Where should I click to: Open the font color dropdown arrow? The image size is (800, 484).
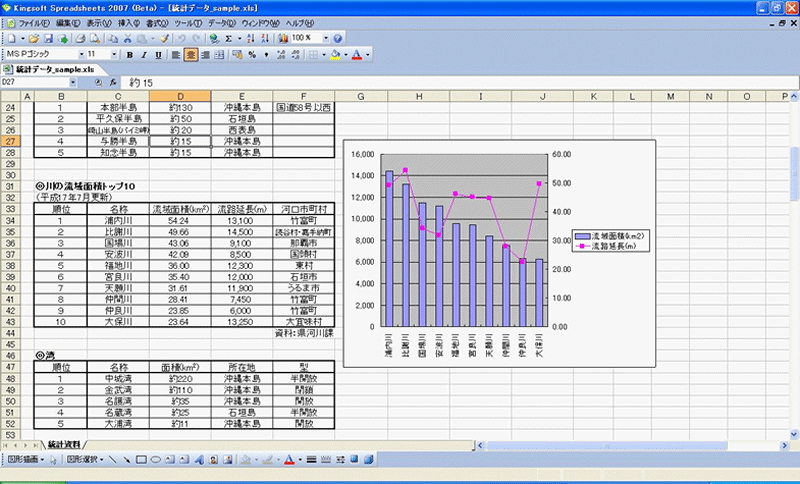click(x=367, y=55)
